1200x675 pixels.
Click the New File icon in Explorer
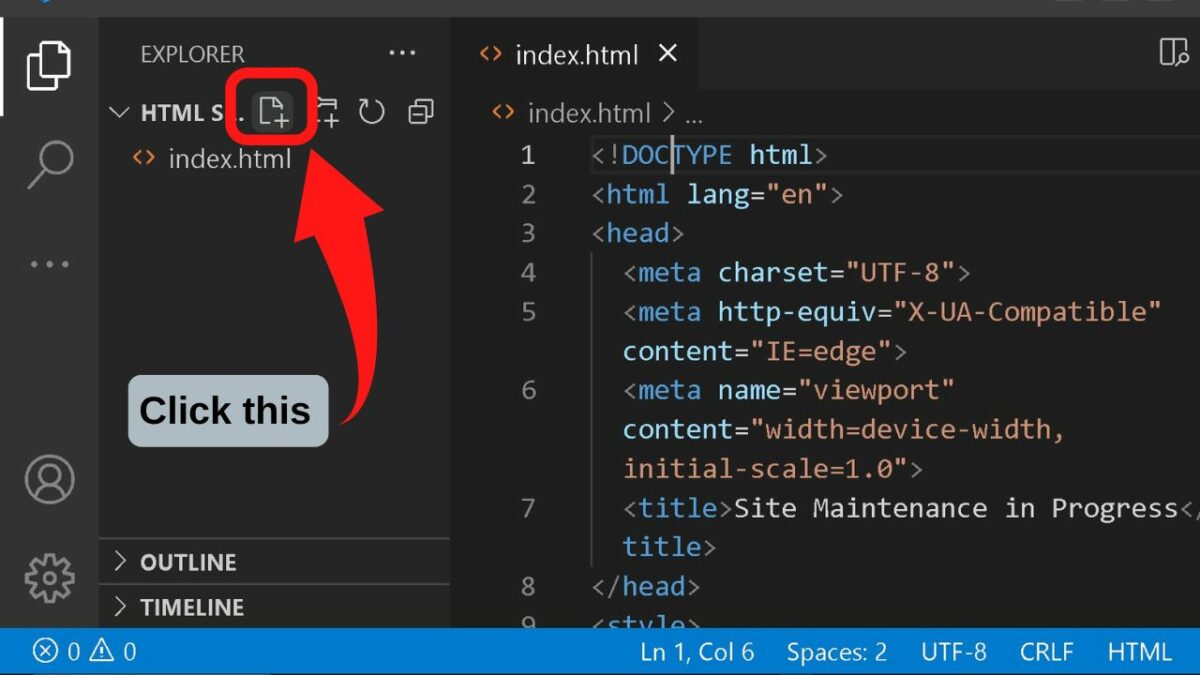coord(272,111)
